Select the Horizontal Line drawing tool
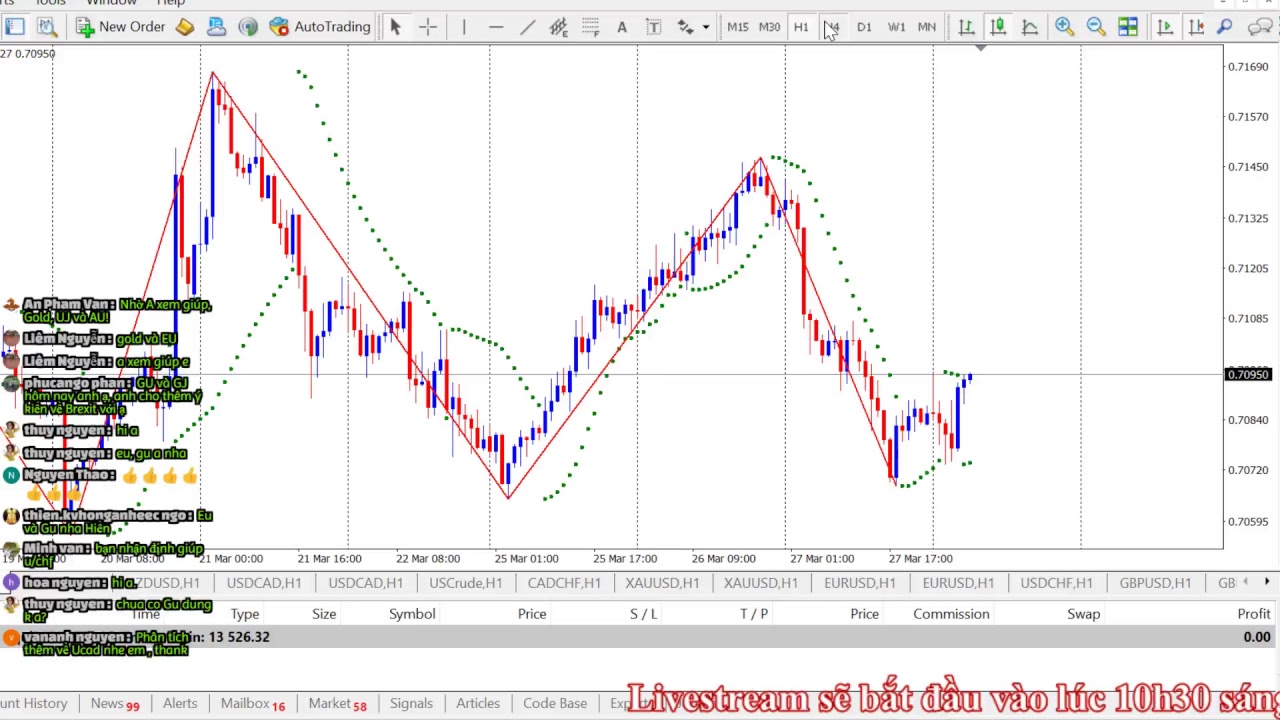Viewport: 1280px width, 720px height. click(x=496, y=27)
